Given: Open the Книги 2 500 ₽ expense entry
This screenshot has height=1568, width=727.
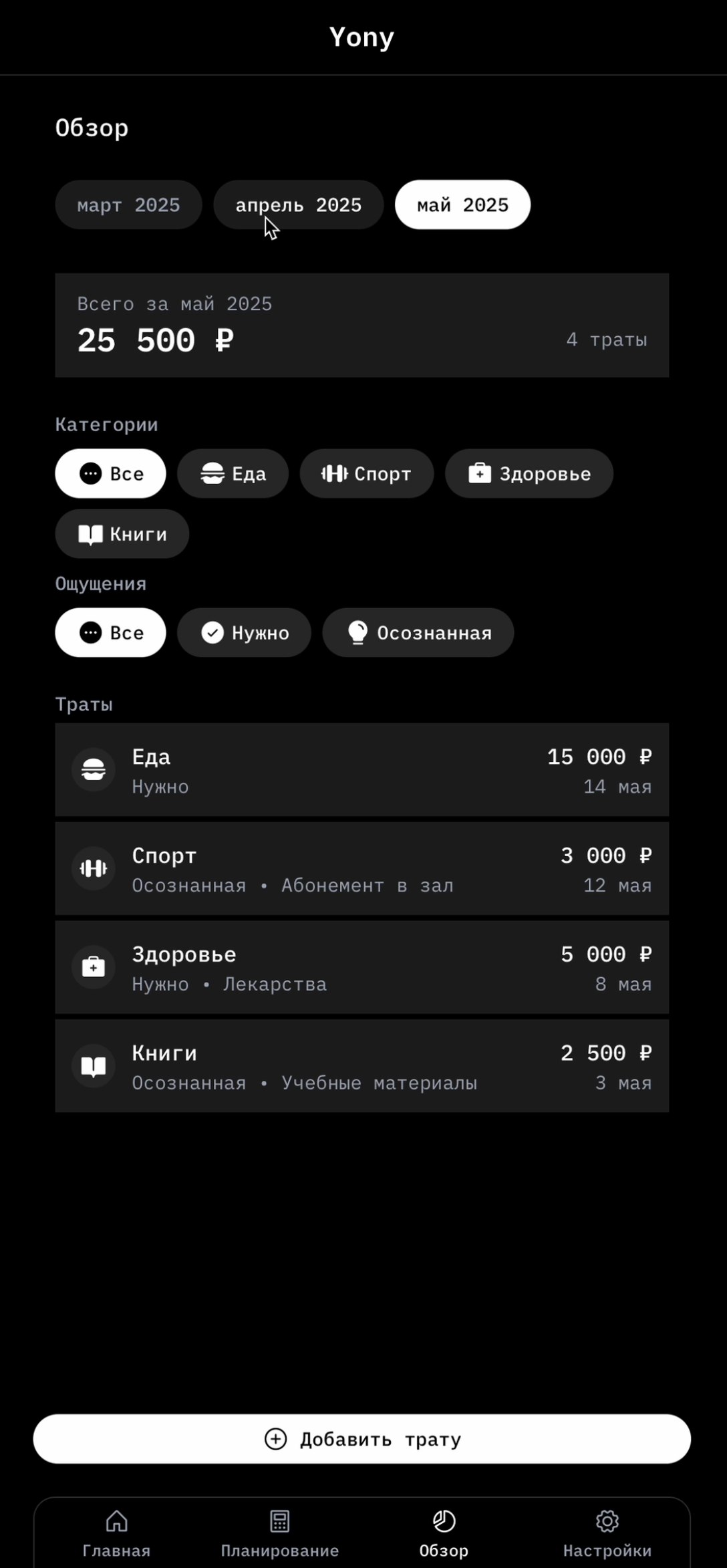Looking at the screenshot, I should click(362, 1066).
